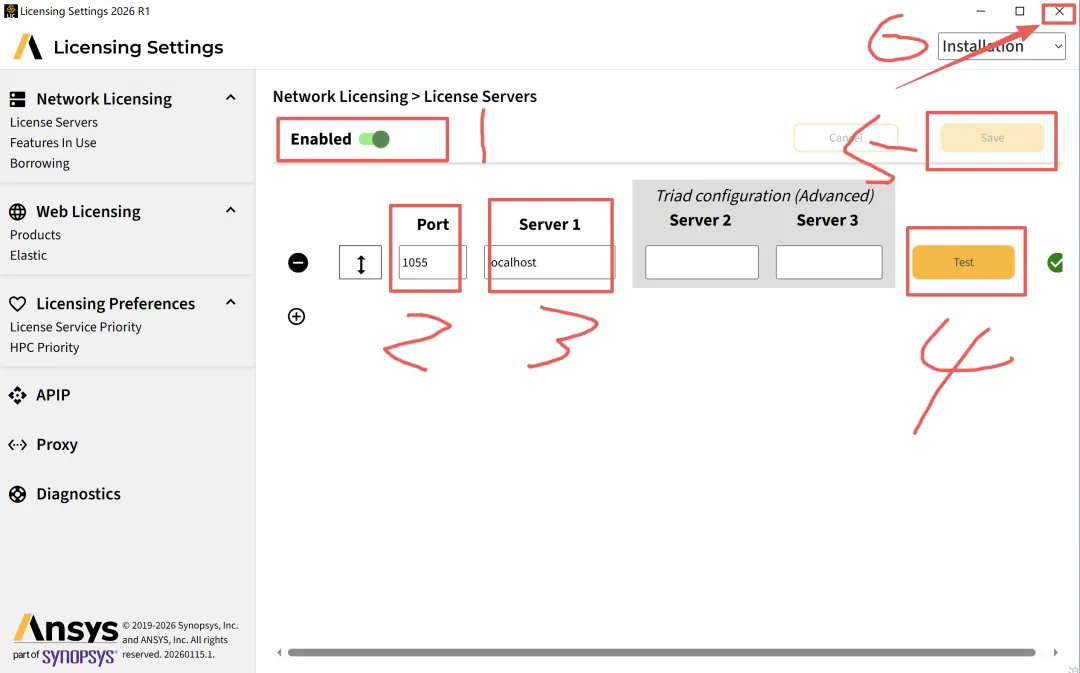The image size is (1080, 673).
Task: Open License Service Priority page
Action: tap(76, 327)
